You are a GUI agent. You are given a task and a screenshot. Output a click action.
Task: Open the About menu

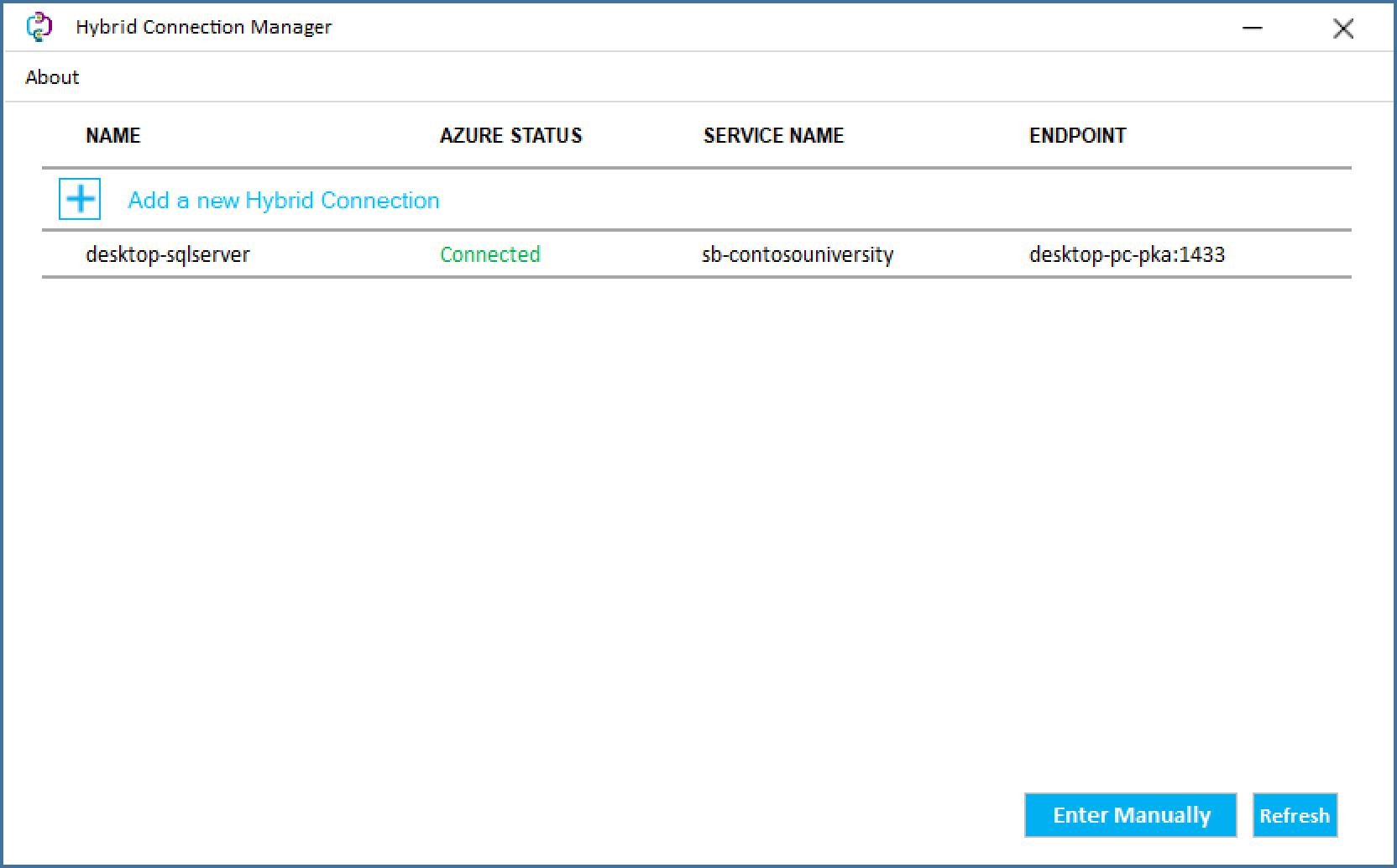coord(51,76)
